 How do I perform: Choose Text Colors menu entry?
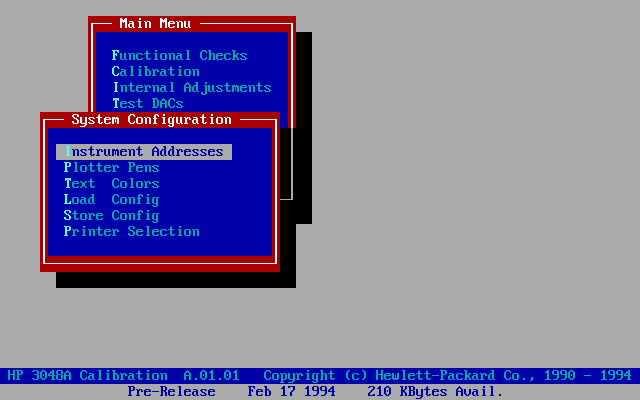[111, 184]
